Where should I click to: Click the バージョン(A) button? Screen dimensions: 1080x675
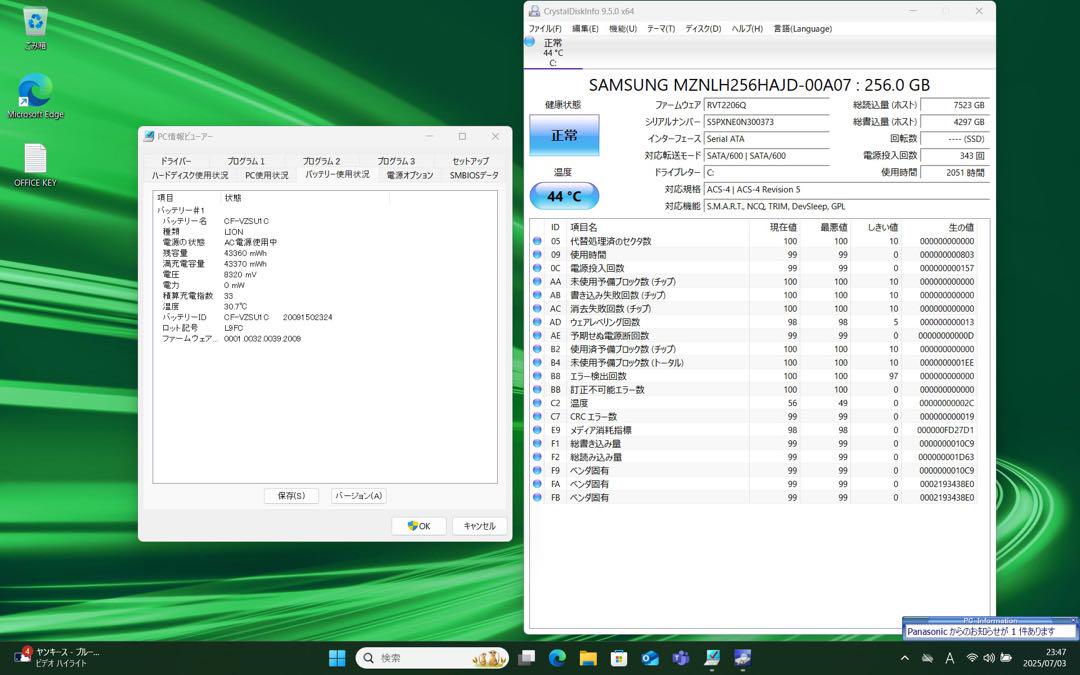359,496
